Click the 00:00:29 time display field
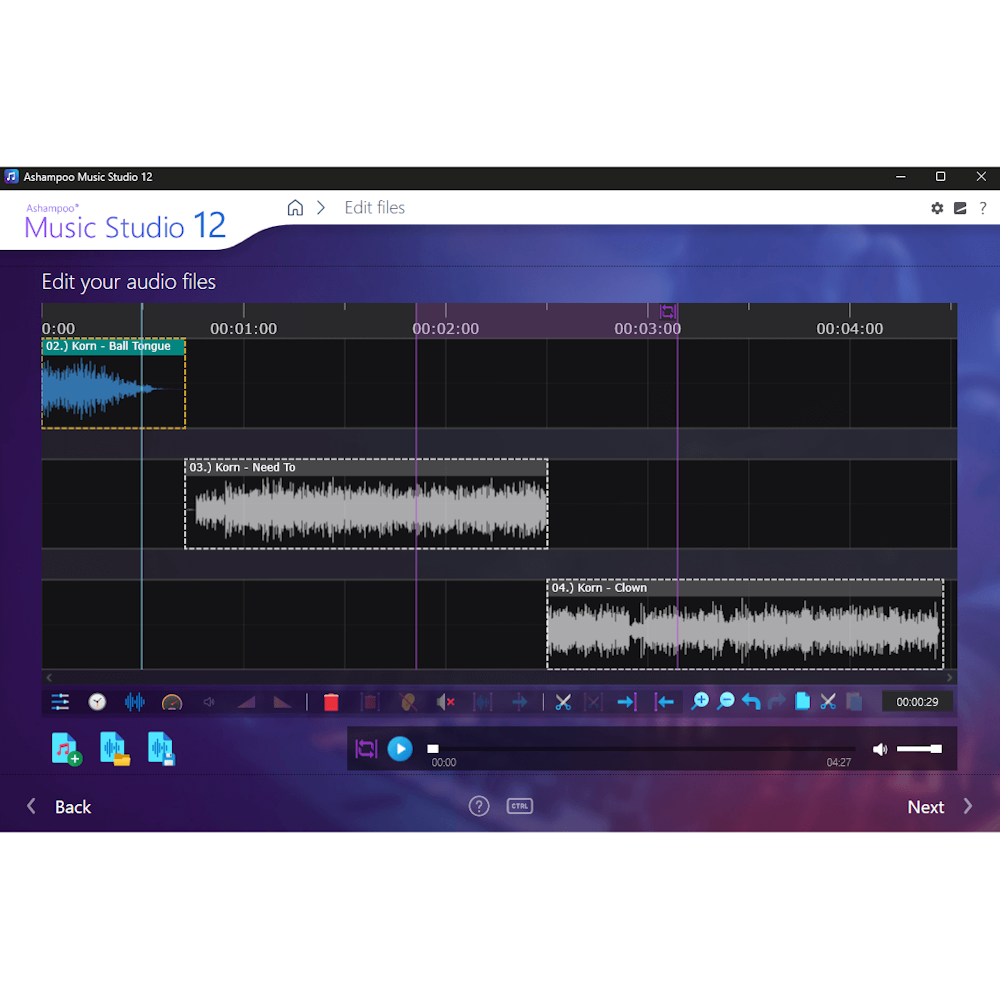The width and height of the screenshot is (1000, 1000). pyautogui.click(x=917, y=702)
